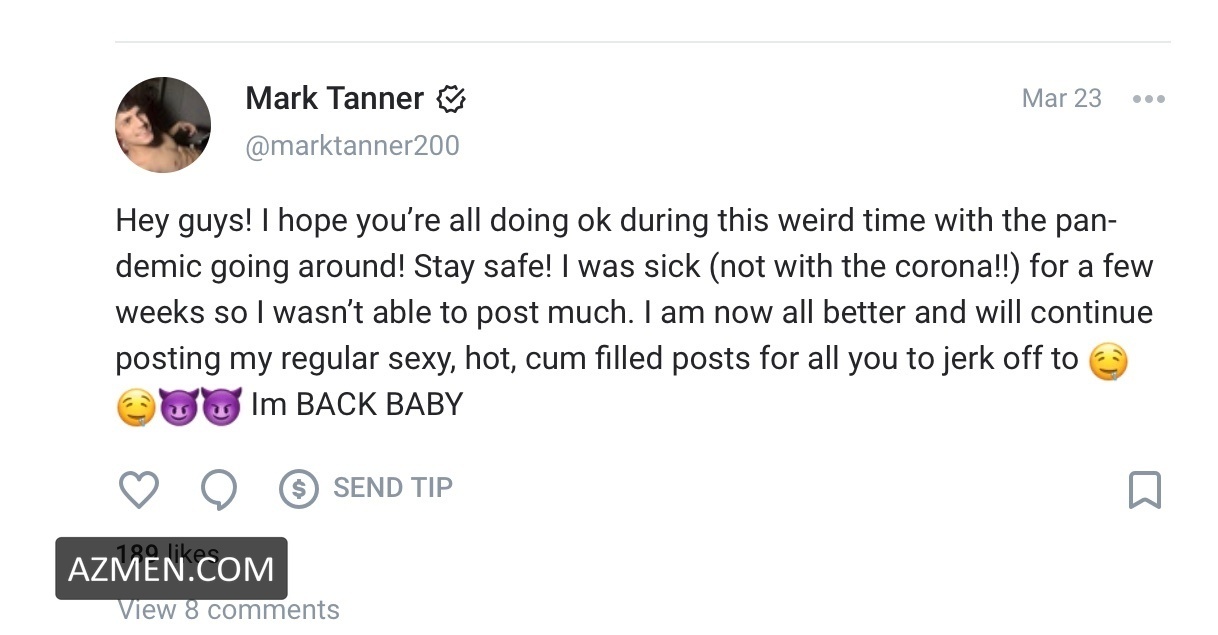Click the Mar 23 post date
Screen dimensions: 1218x635
coord(1061,99)
